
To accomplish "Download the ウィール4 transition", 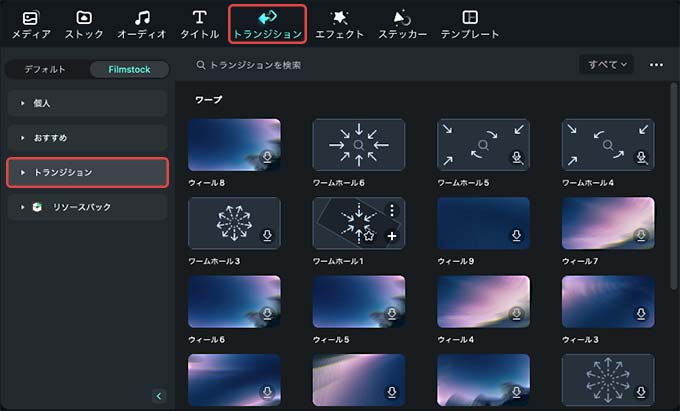I will click(517, 314).
